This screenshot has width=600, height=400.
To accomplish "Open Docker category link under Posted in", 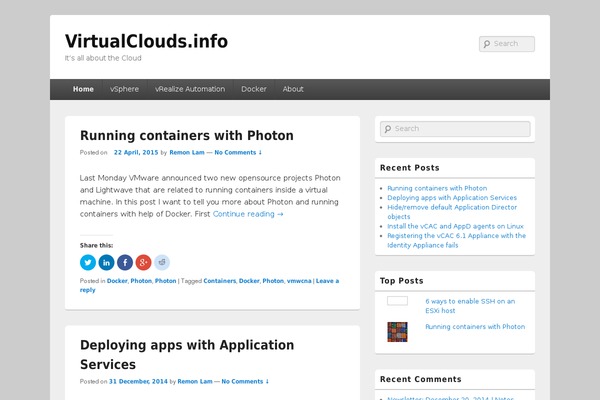I will click(x=117, y=281).
